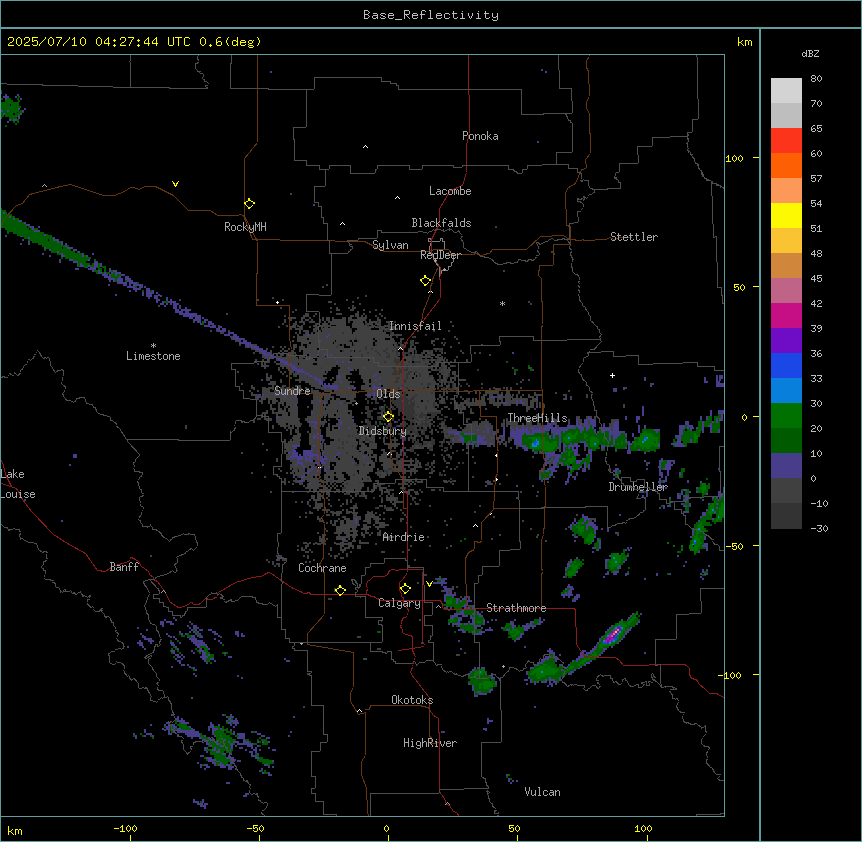
Task: Click the dBZ legend heading
Action: coord(810,54)
